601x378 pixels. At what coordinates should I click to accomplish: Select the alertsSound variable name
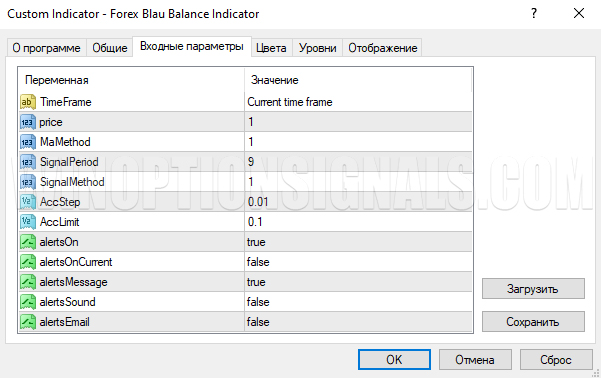pos(67,302)
